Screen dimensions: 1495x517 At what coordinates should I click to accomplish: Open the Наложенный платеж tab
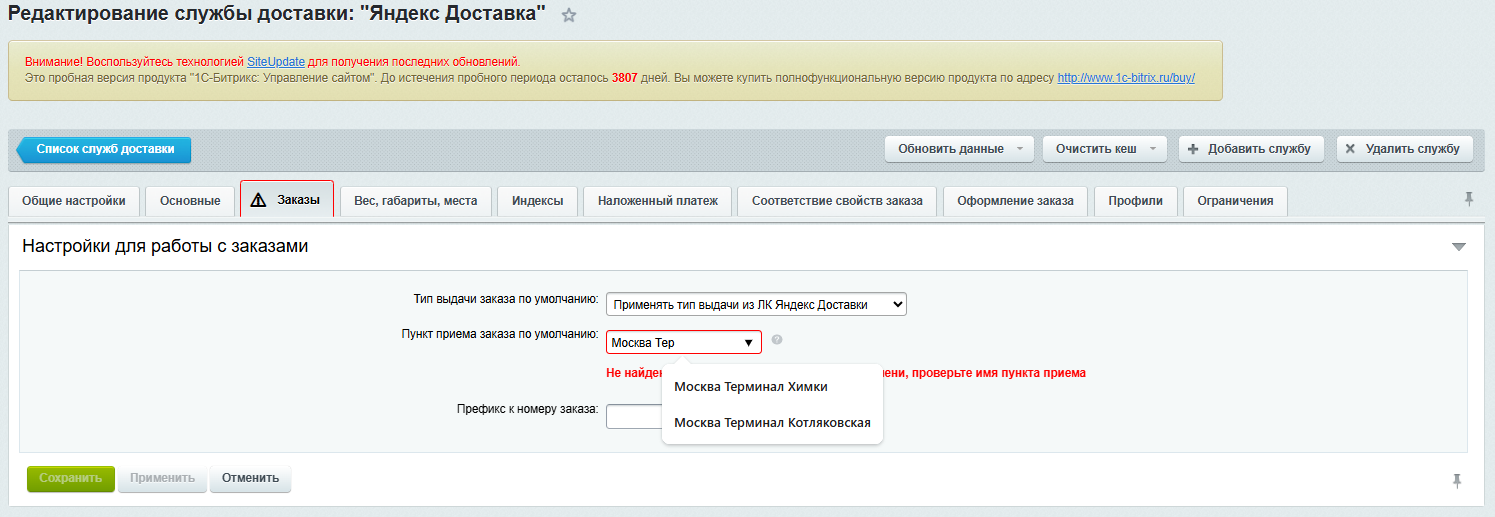pyautogui.click(x=658, y=201)
